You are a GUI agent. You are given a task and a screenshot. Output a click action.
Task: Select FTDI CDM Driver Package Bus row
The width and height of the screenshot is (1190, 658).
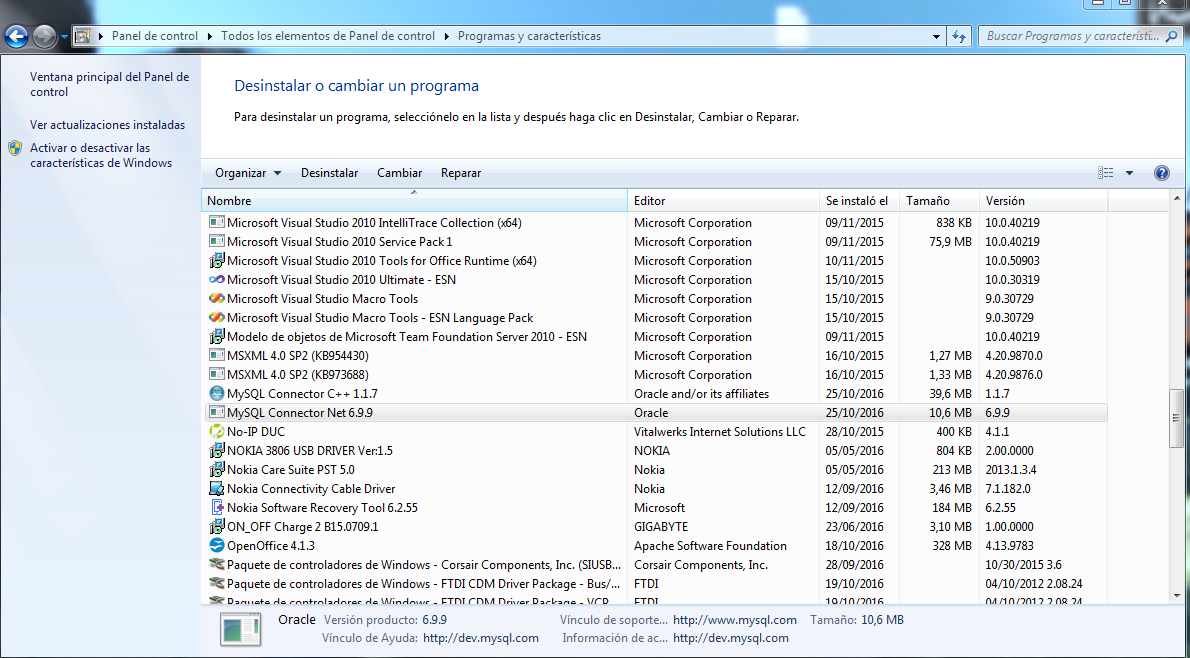coord(656,584)
